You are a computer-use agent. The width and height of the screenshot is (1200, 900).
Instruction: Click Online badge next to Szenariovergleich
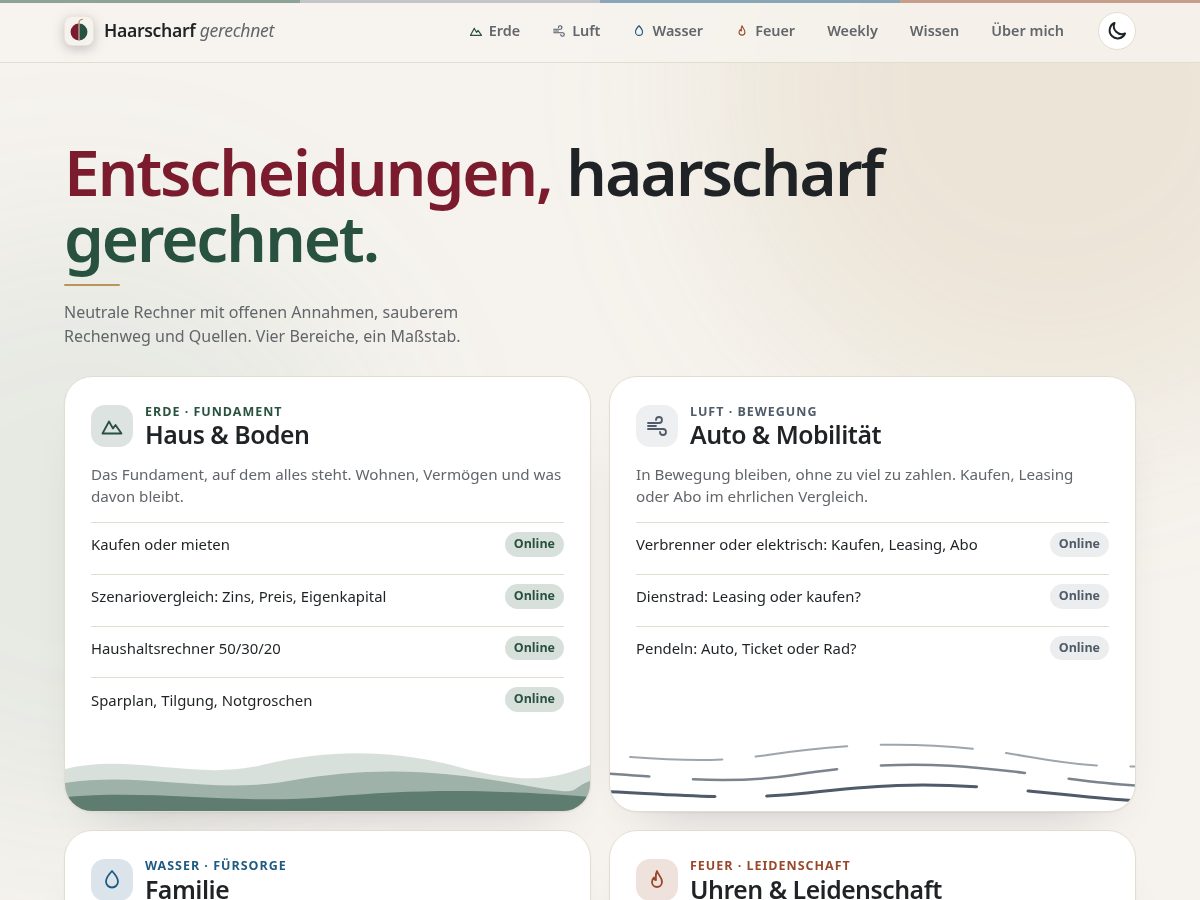tap(534, 596)
